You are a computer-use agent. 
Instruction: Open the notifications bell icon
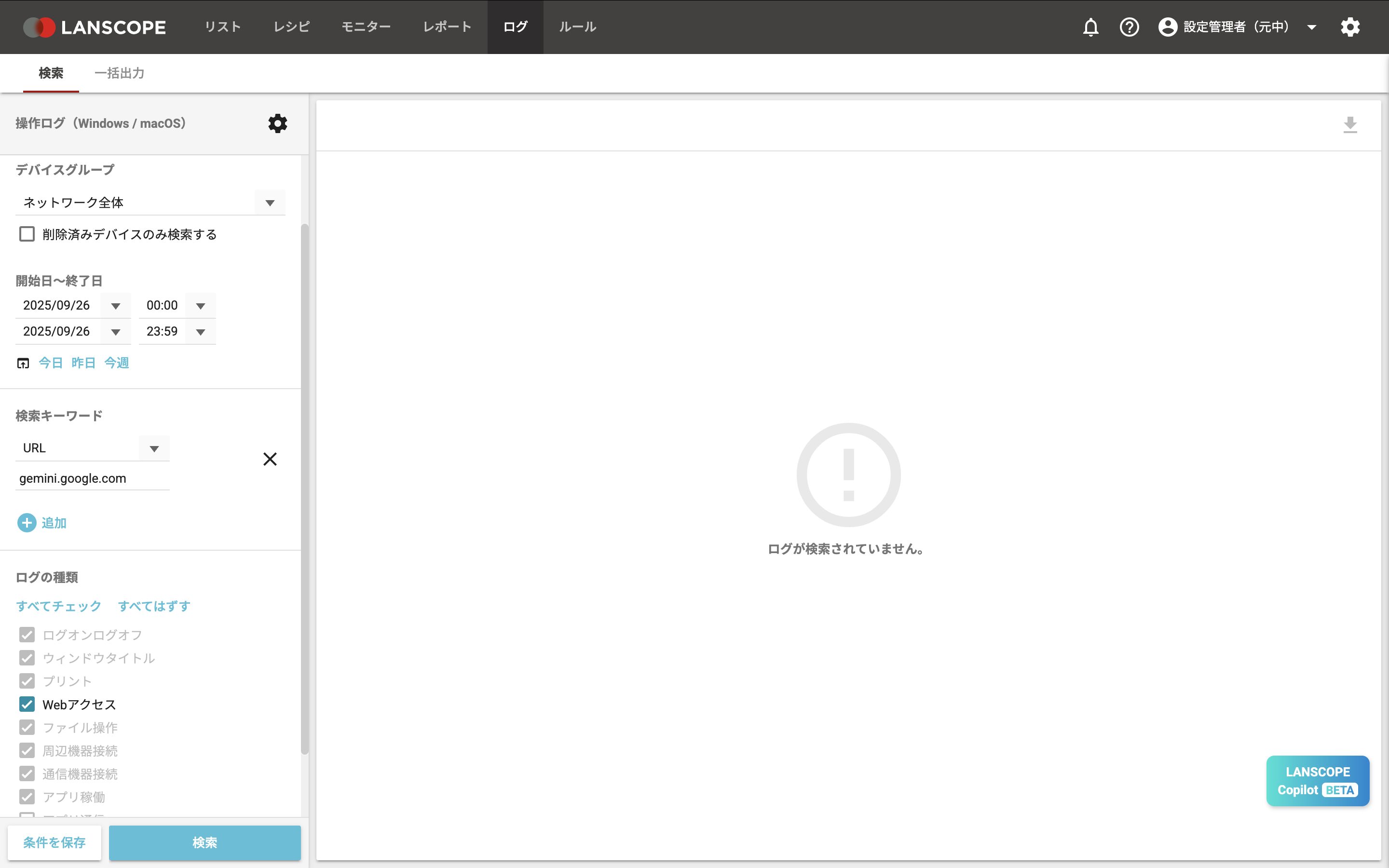click(x=1090, y=27)
